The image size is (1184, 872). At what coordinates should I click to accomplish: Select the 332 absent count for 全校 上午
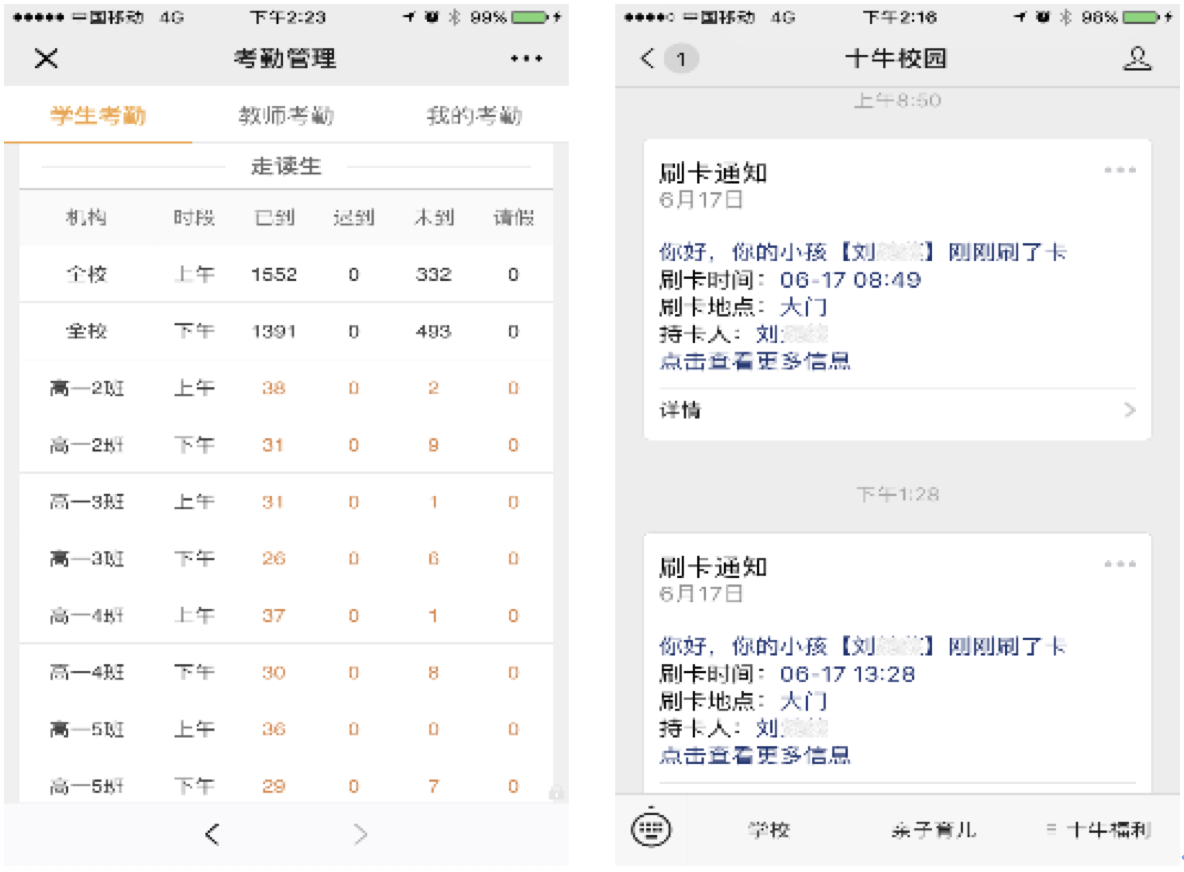coord(433,274)
